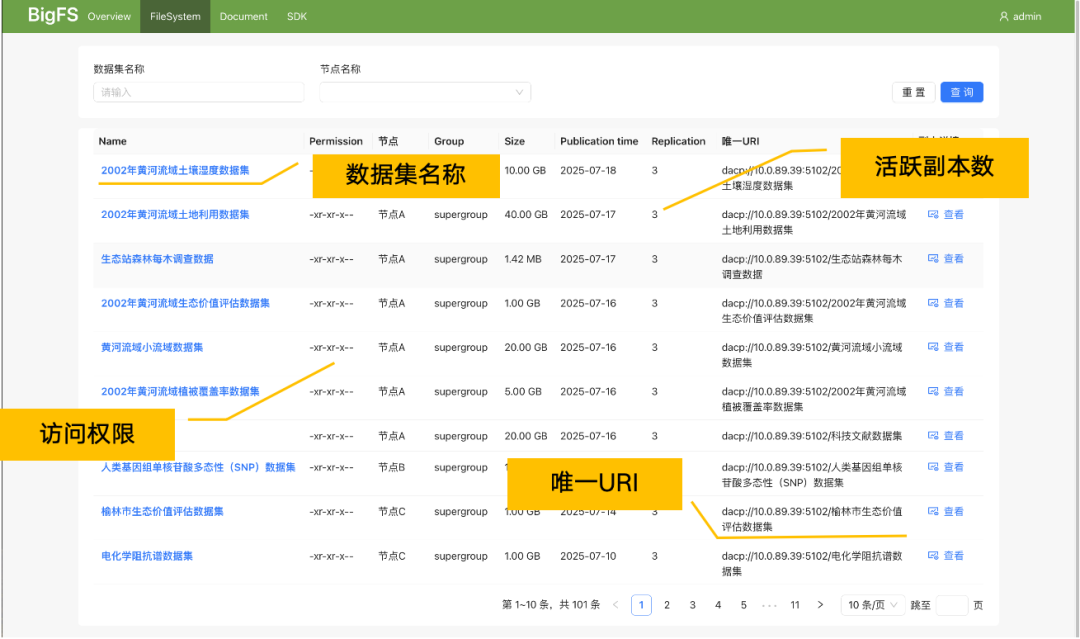Click 查看 icon for 2002年黄河流域土地利用数据集 row

click(x=933, y=214)
